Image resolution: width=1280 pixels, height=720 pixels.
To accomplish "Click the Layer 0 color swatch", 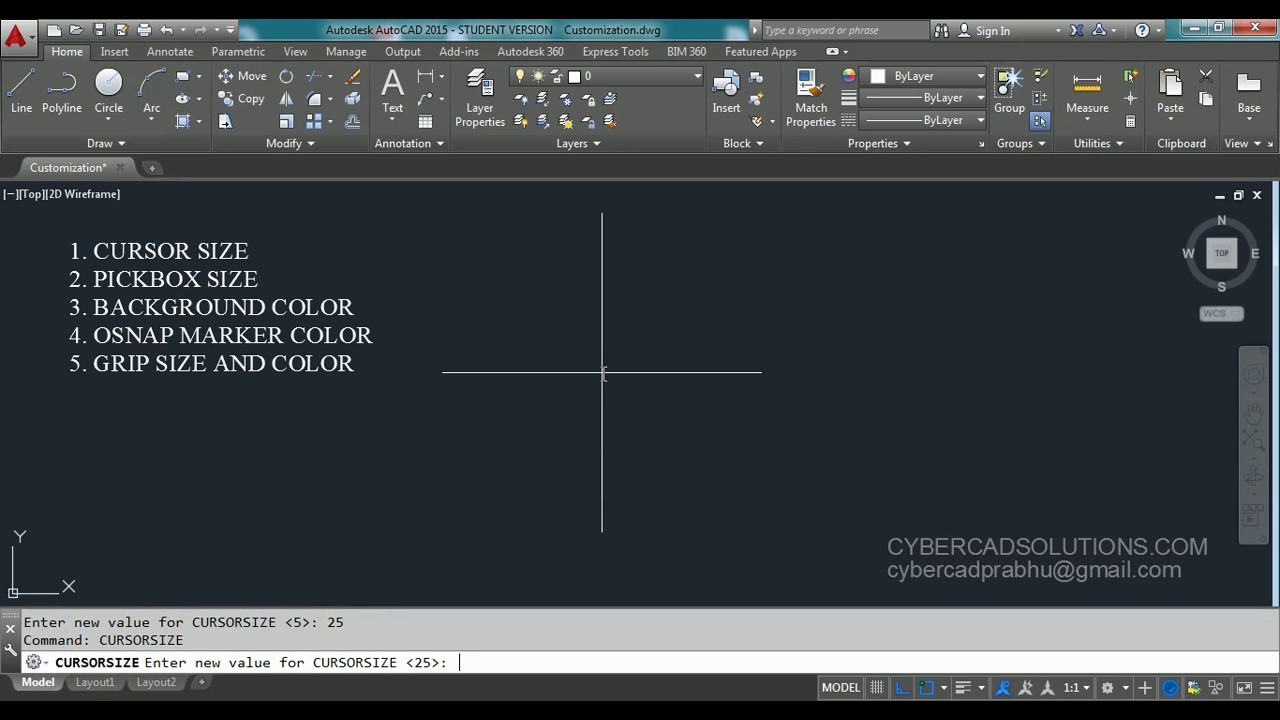I will pyautogui.click(x=574, y=76).
